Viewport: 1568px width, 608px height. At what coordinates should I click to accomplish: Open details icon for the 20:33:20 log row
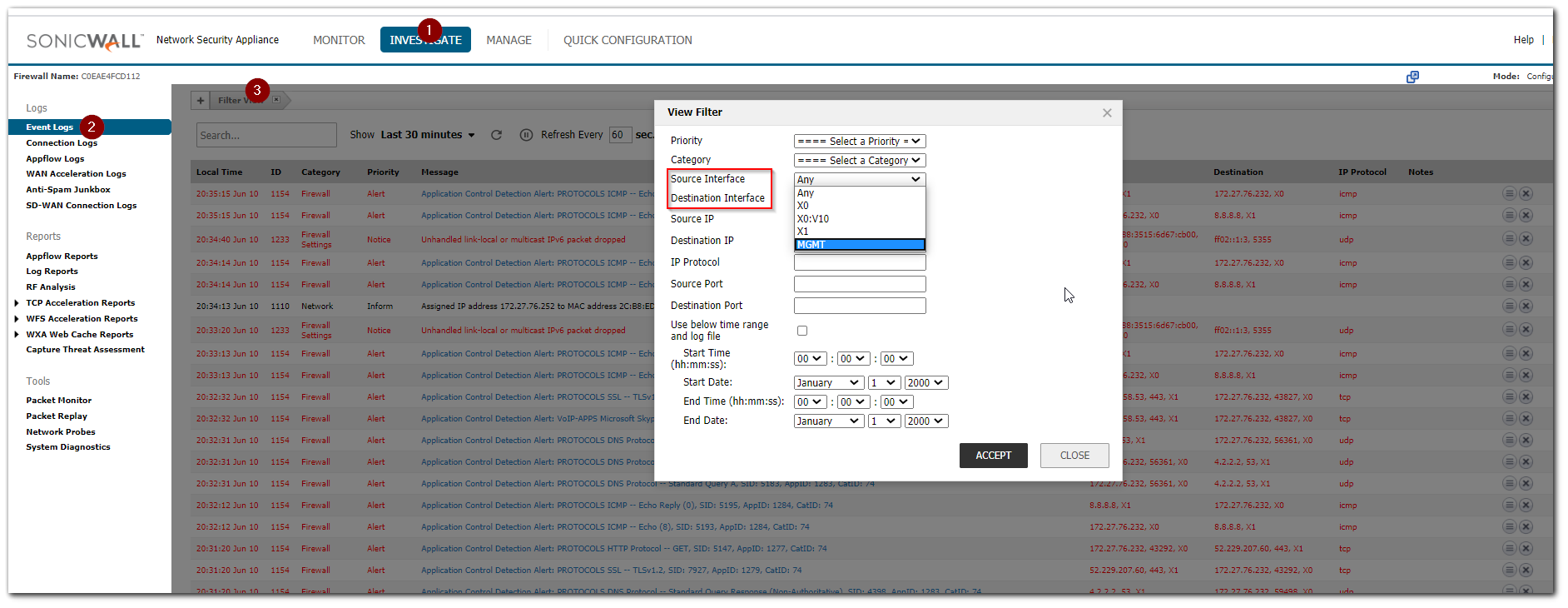tap(1509, 330)
